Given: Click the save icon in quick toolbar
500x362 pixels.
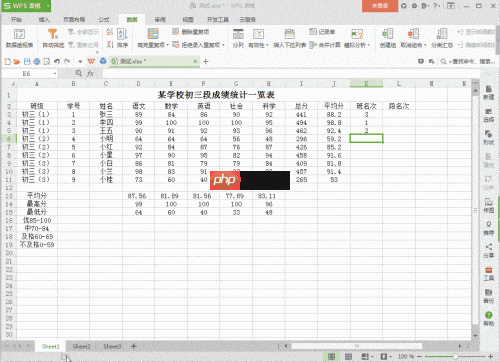Looking at the screenshot, I should [x=27, y=61].
